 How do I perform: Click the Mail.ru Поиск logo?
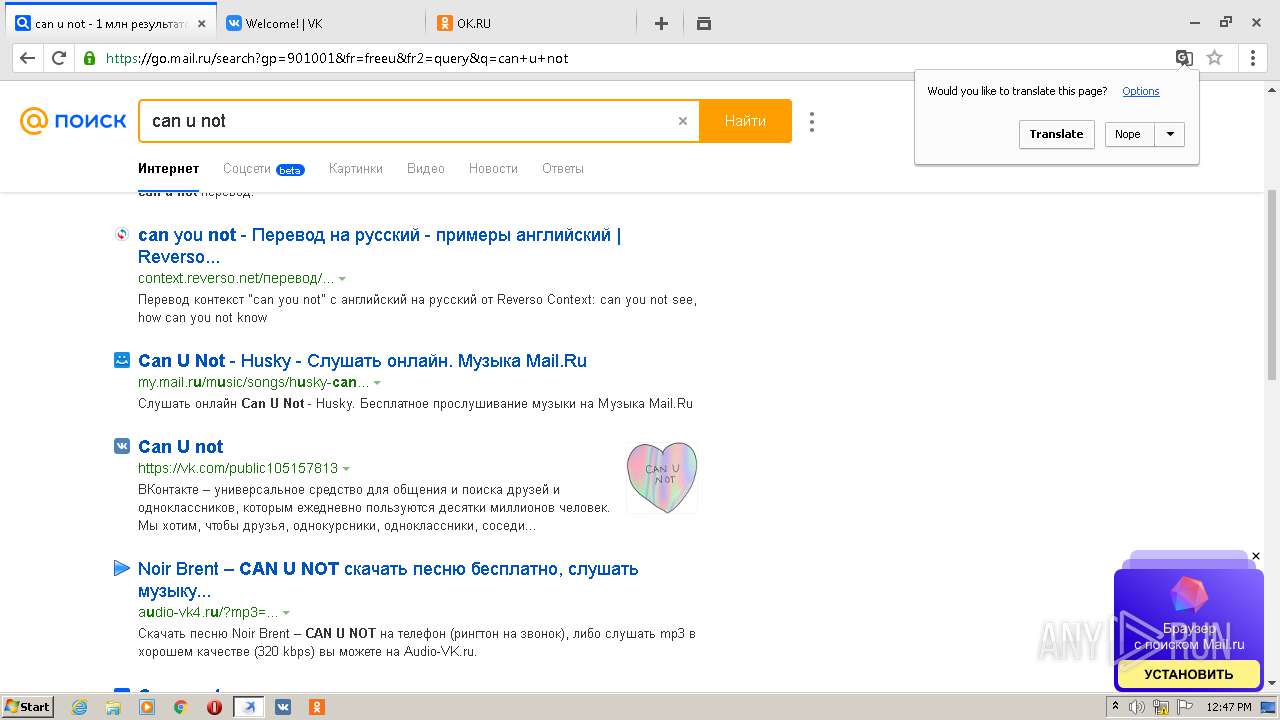click(73, 121)
